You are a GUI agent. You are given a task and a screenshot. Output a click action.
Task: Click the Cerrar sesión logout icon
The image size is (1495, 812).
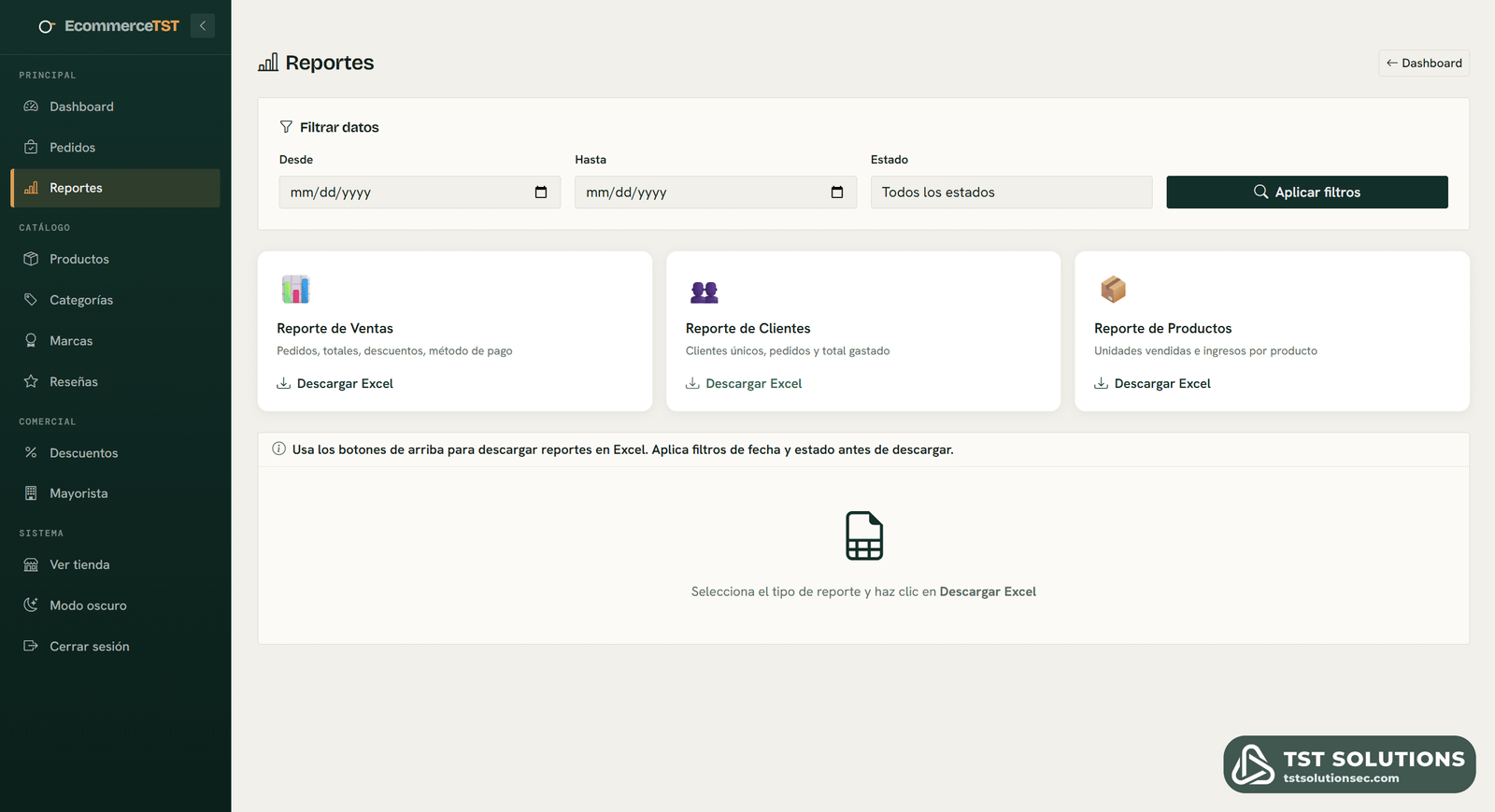(31, 646)
